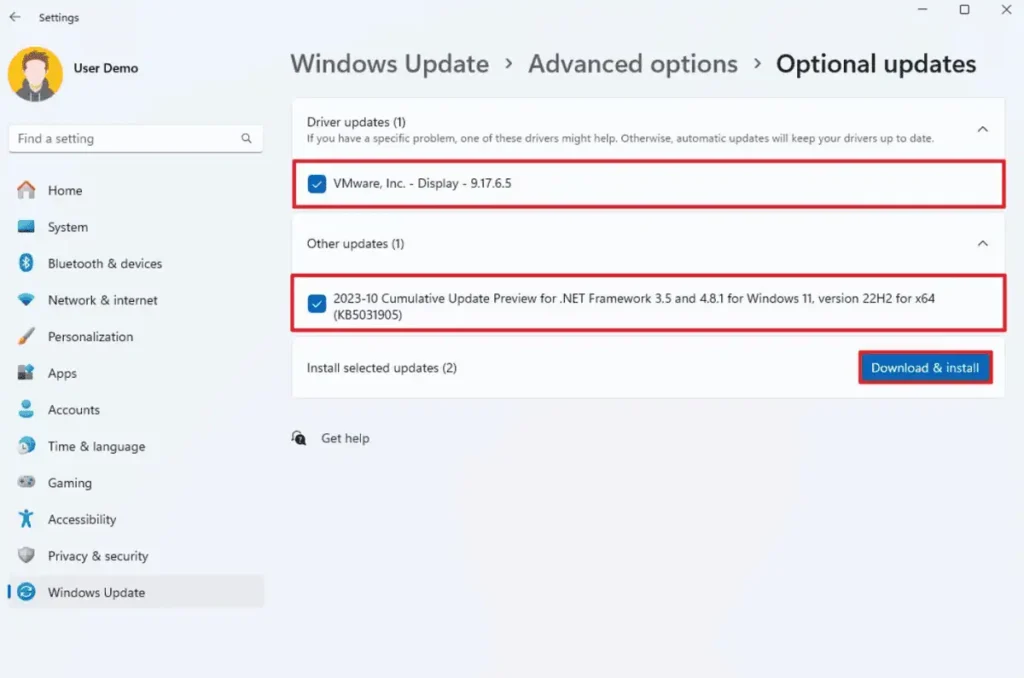Click the search magnifier icon
This screenshot has width=1024, height=678.
pos(246,139)
